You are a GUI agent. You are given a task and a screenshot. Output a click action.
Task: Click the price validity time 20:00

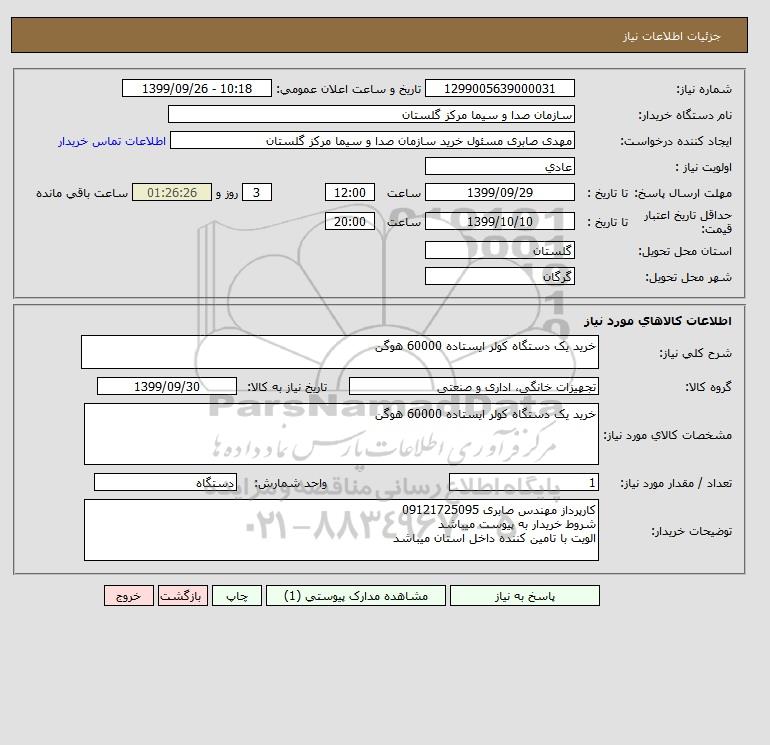tap(350, 221)
